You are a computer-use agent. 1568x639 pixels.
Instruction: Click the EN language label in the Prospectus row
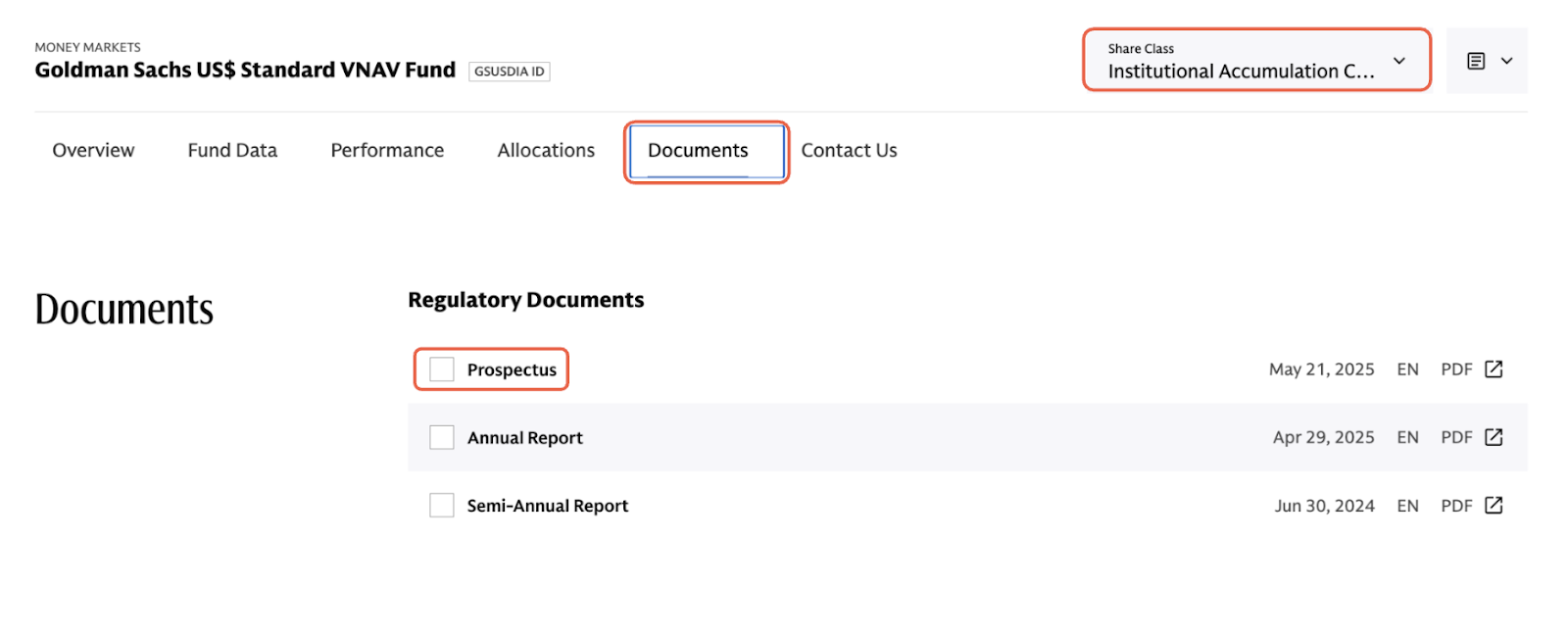tap(1407, 369)
